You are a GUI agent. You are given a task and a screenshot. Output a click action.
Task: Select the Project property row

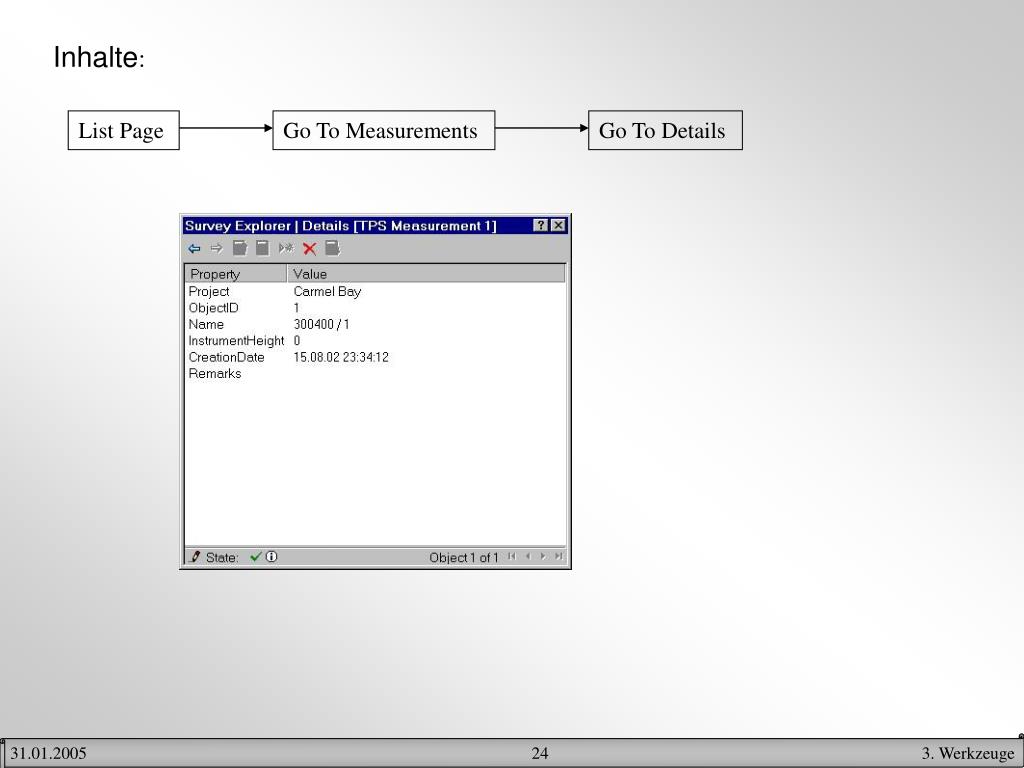(375, 291)
